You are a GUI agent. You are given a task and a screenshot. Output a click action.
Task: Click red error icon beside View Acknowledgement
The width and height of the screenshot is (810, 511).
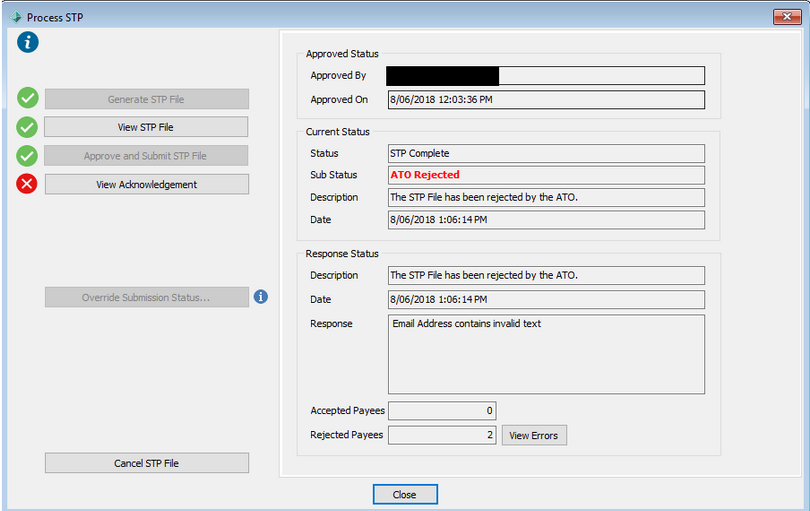28,184
